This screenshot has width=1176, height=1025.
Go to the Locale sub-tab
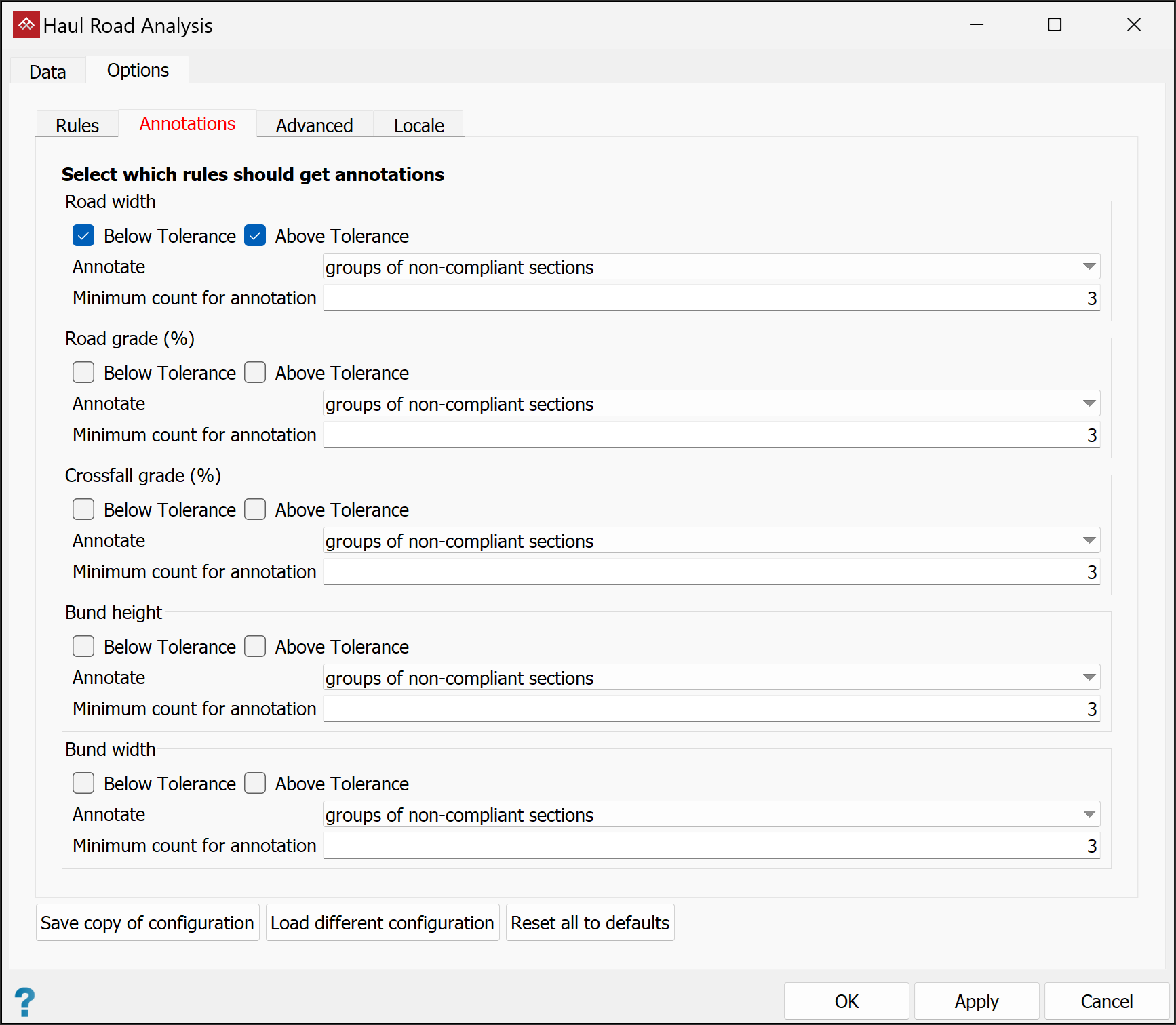point(418,125)
